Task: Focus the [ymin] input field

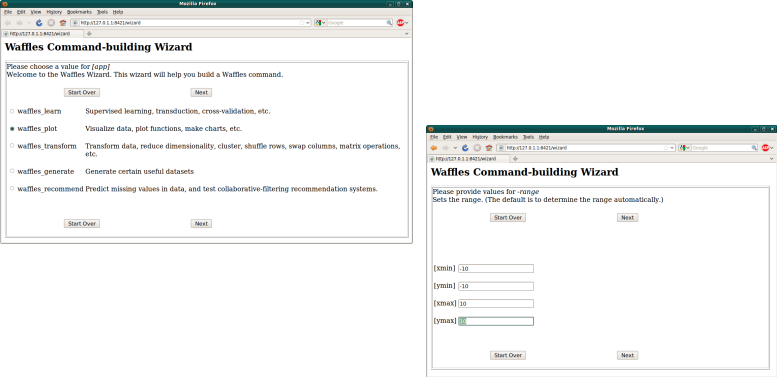Action: point(496,286)
